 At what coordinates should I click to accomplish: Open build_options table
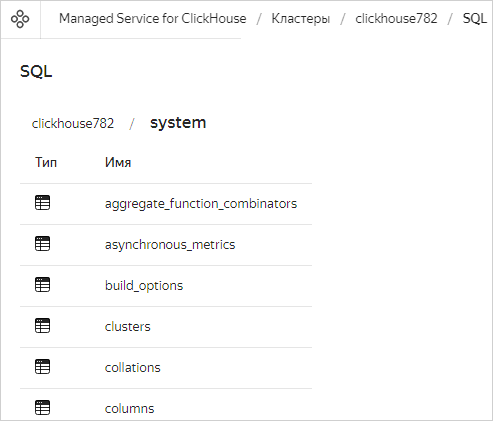click(144, 286)
